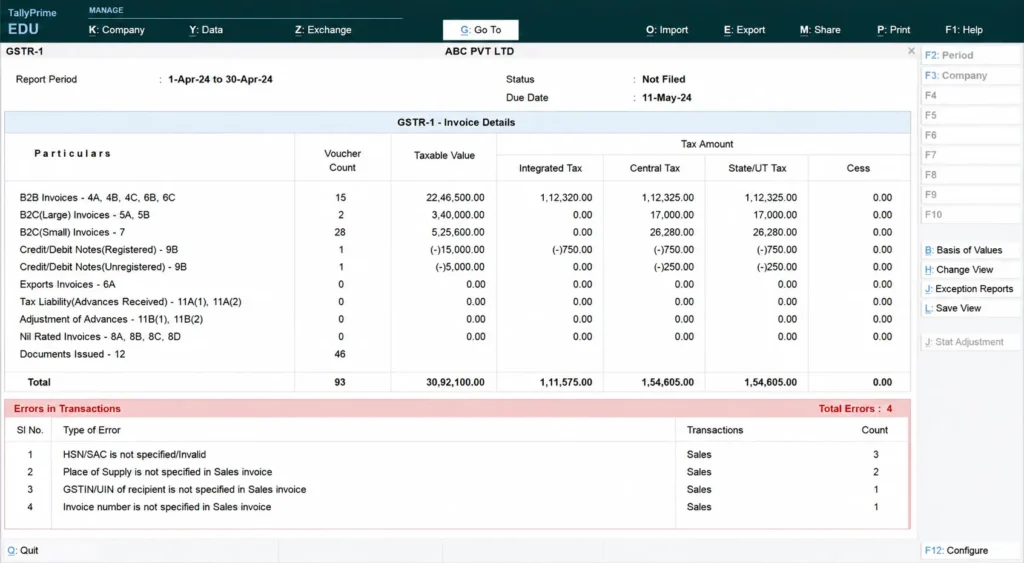Click Q: Quit at the bottom
The width and height of the screenshot is (1024, 563).
pyautogui.click(x=23, y=551)
